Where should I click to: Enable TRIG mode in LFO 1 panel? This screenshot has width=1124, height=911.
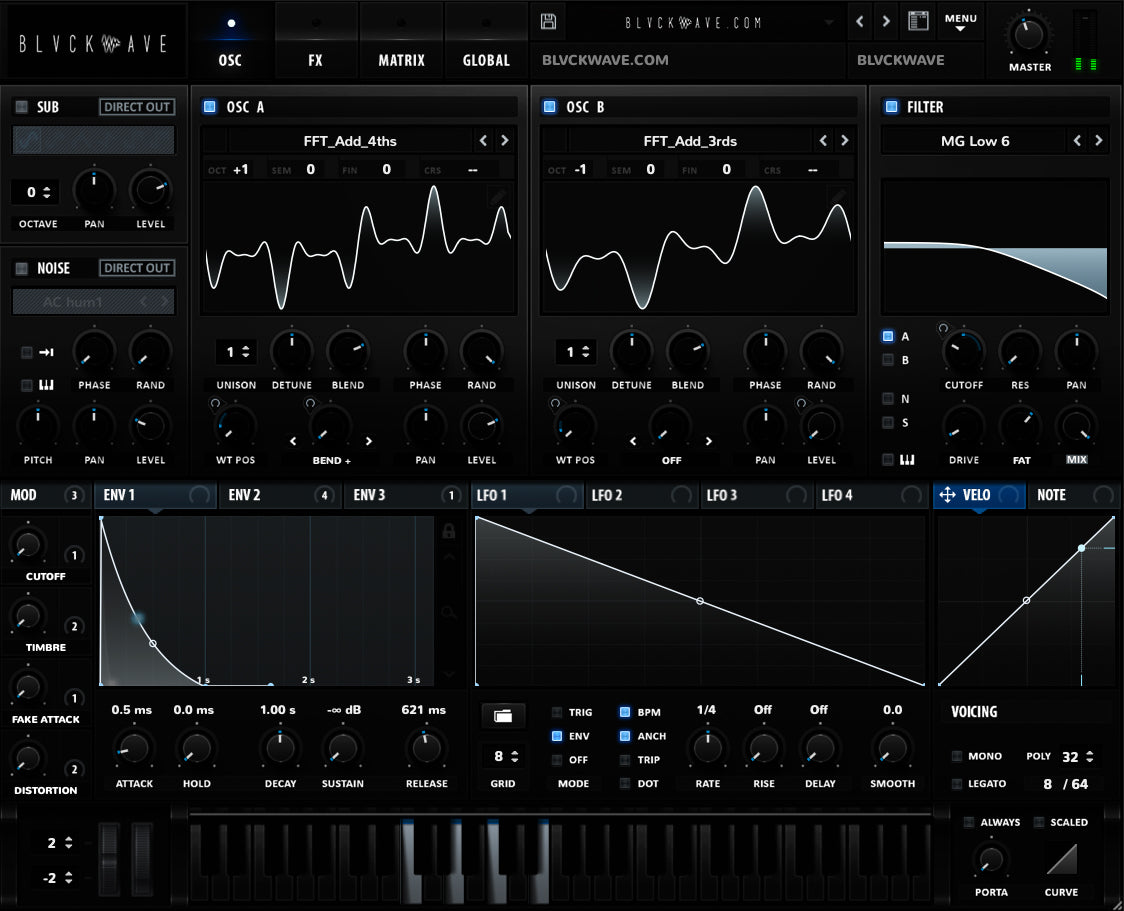tap(556, 712)
